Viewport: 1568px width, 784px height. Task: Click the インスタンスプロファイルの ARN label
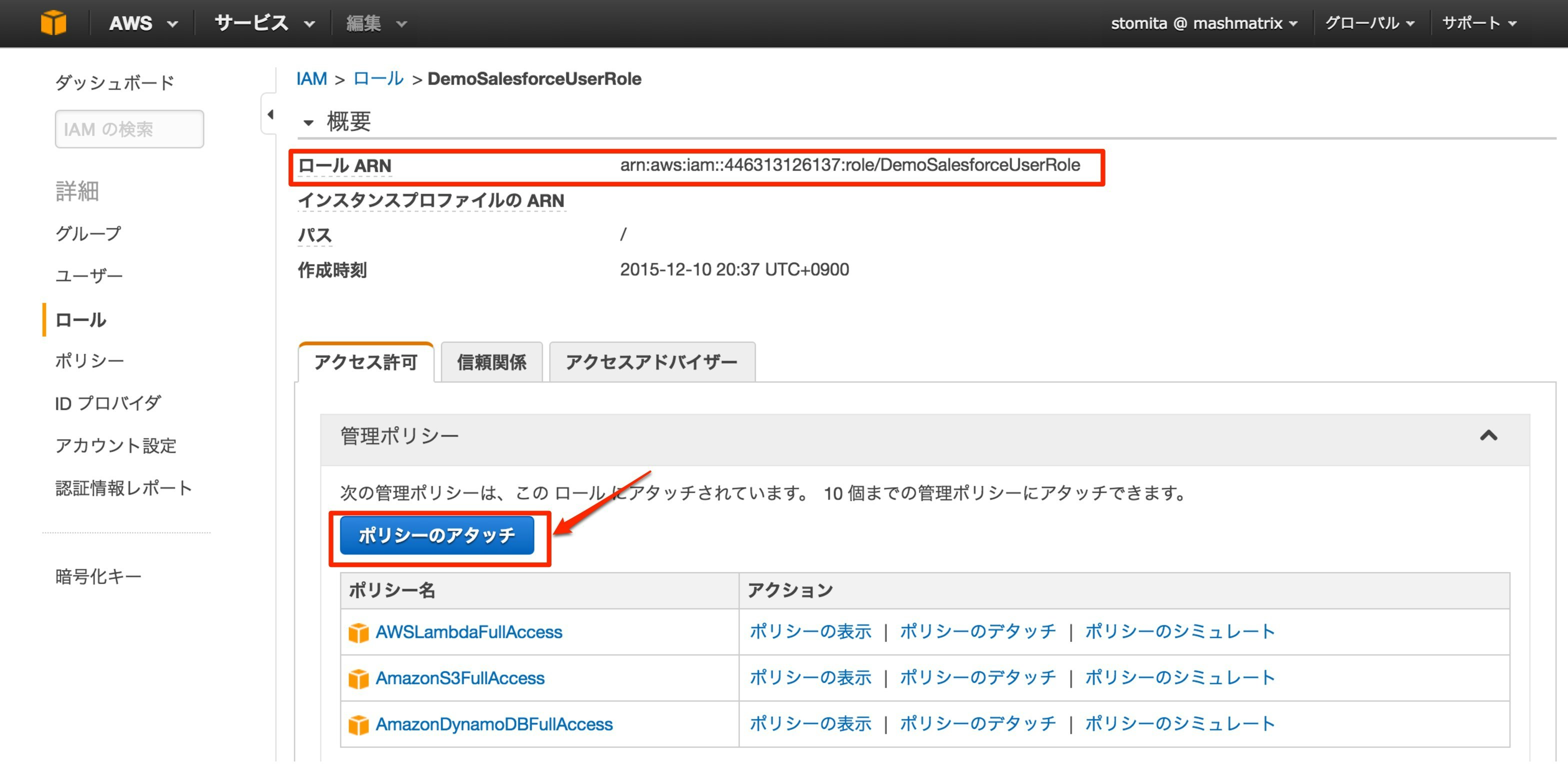tap(431, 201)
